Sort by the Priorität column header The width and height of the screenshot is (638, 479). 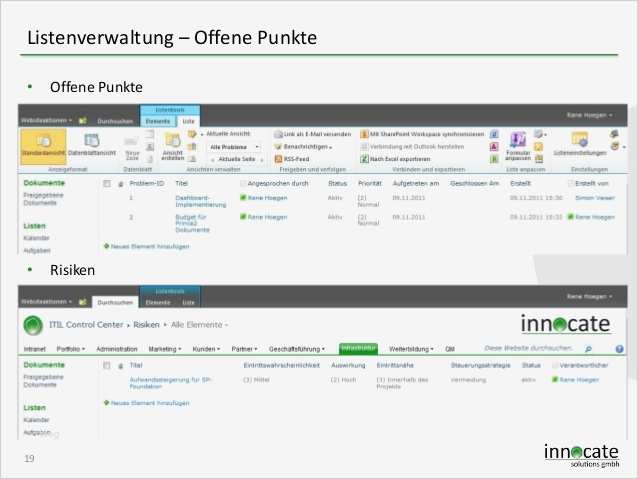click(x=370, y=184)
